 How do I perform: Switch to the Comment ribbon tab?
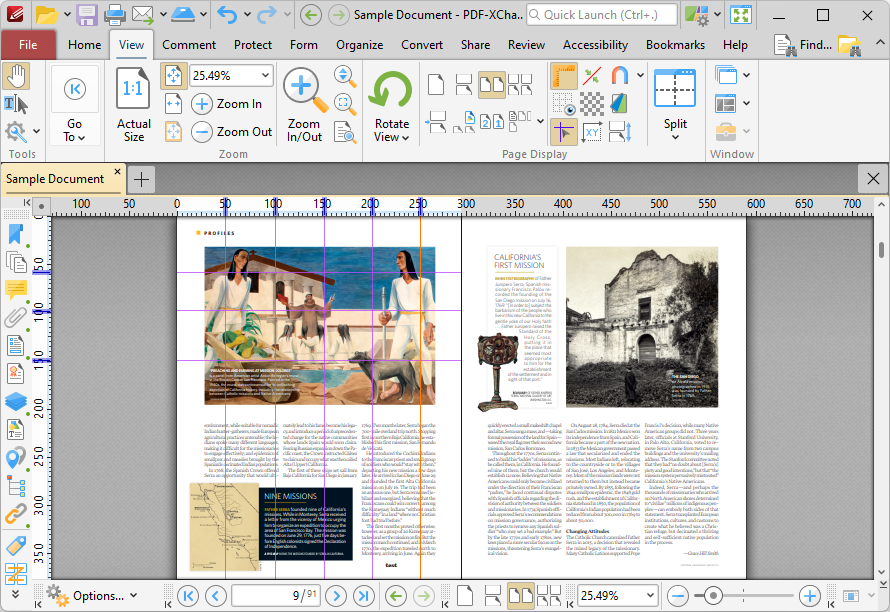pos(189,45)
